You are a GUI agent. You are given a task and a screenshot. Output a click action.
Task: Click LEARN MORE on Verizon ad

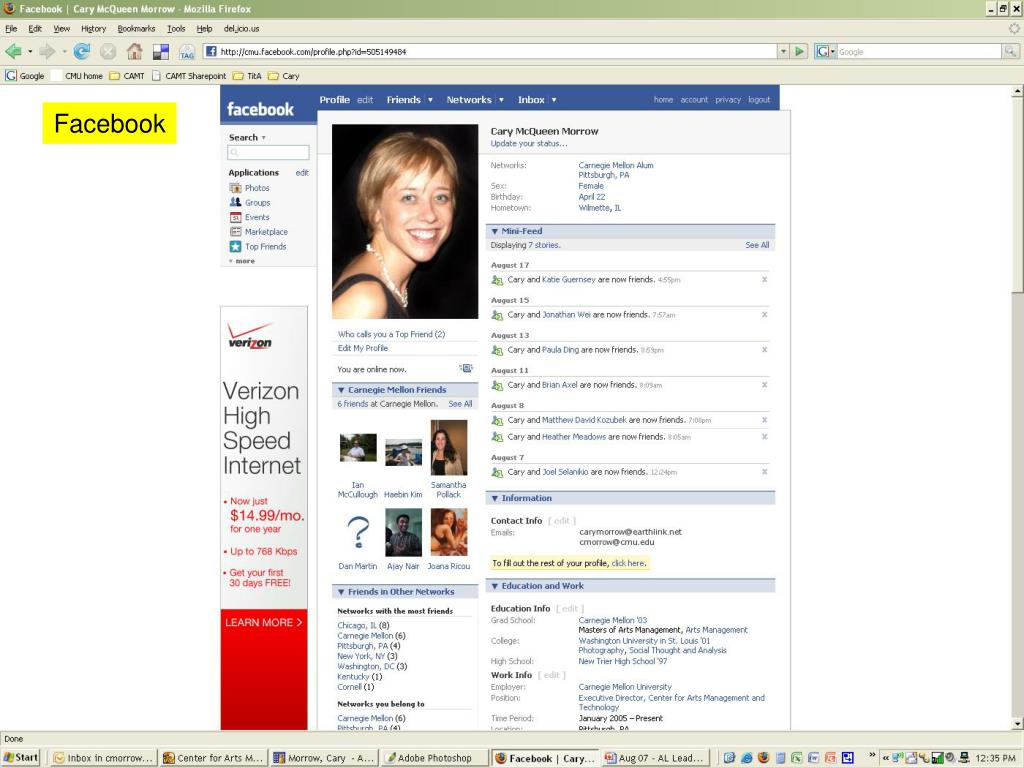tap(263, 622)
